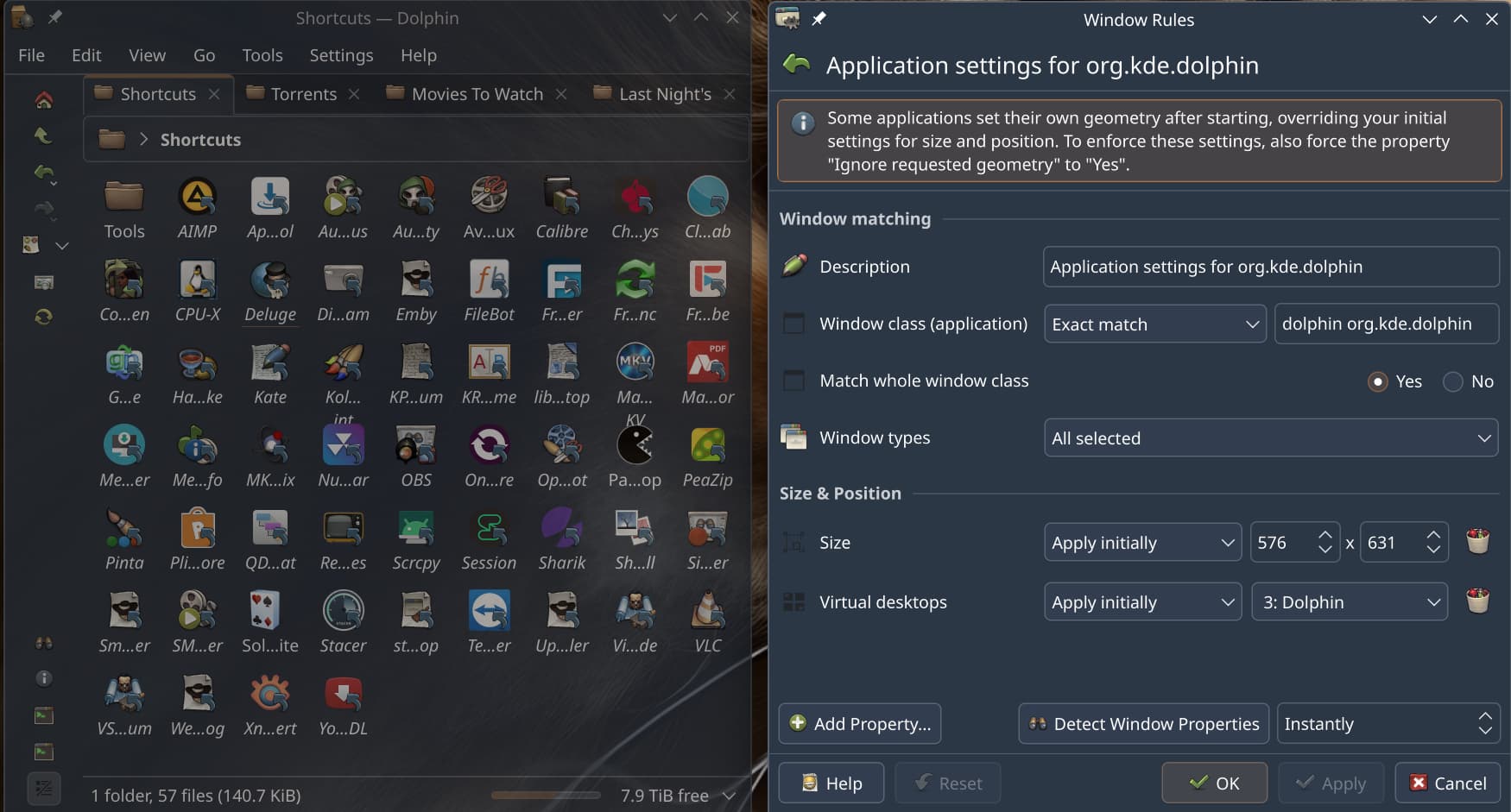Open the Calibre shortcut
1511x812 pixels.
tap(562, 198)
